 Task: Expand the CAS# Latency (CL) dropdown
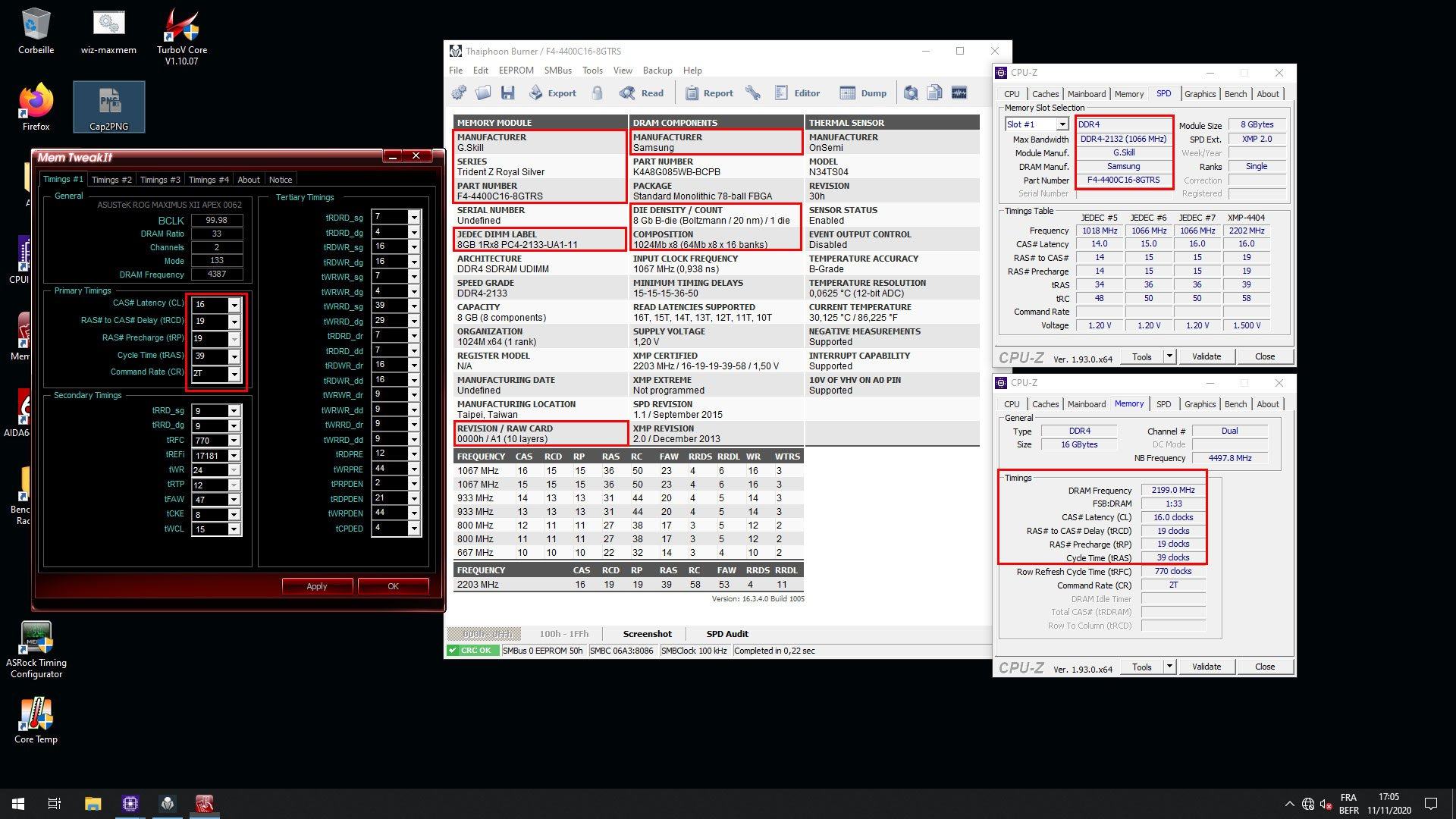[234, 305]
